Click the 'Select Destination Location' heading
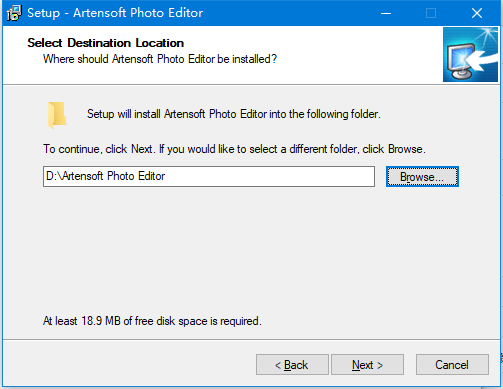The image size is (503, 389). [x=105, y=43]
